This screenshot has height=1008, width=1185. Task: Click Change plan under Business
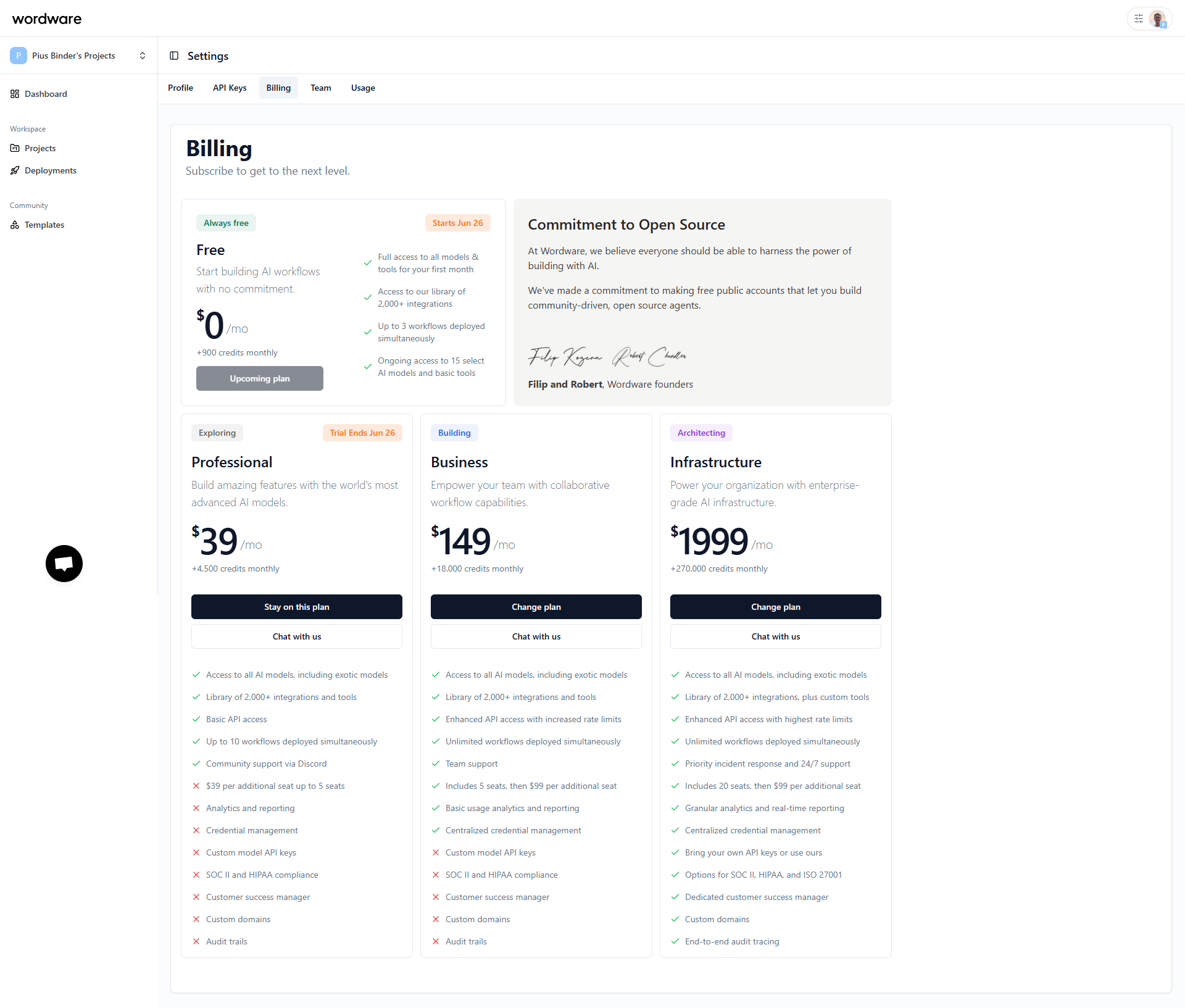click(536, 607)
